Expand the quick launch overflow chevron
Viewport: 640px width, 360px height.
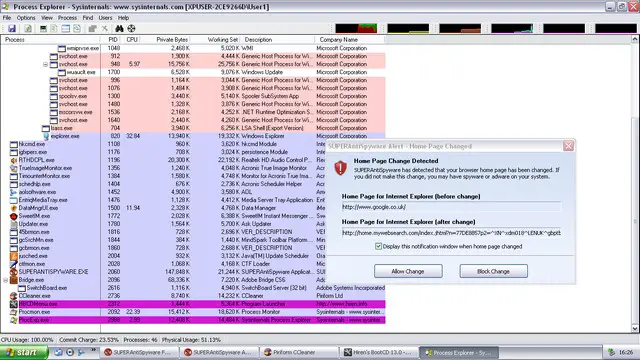93,350
